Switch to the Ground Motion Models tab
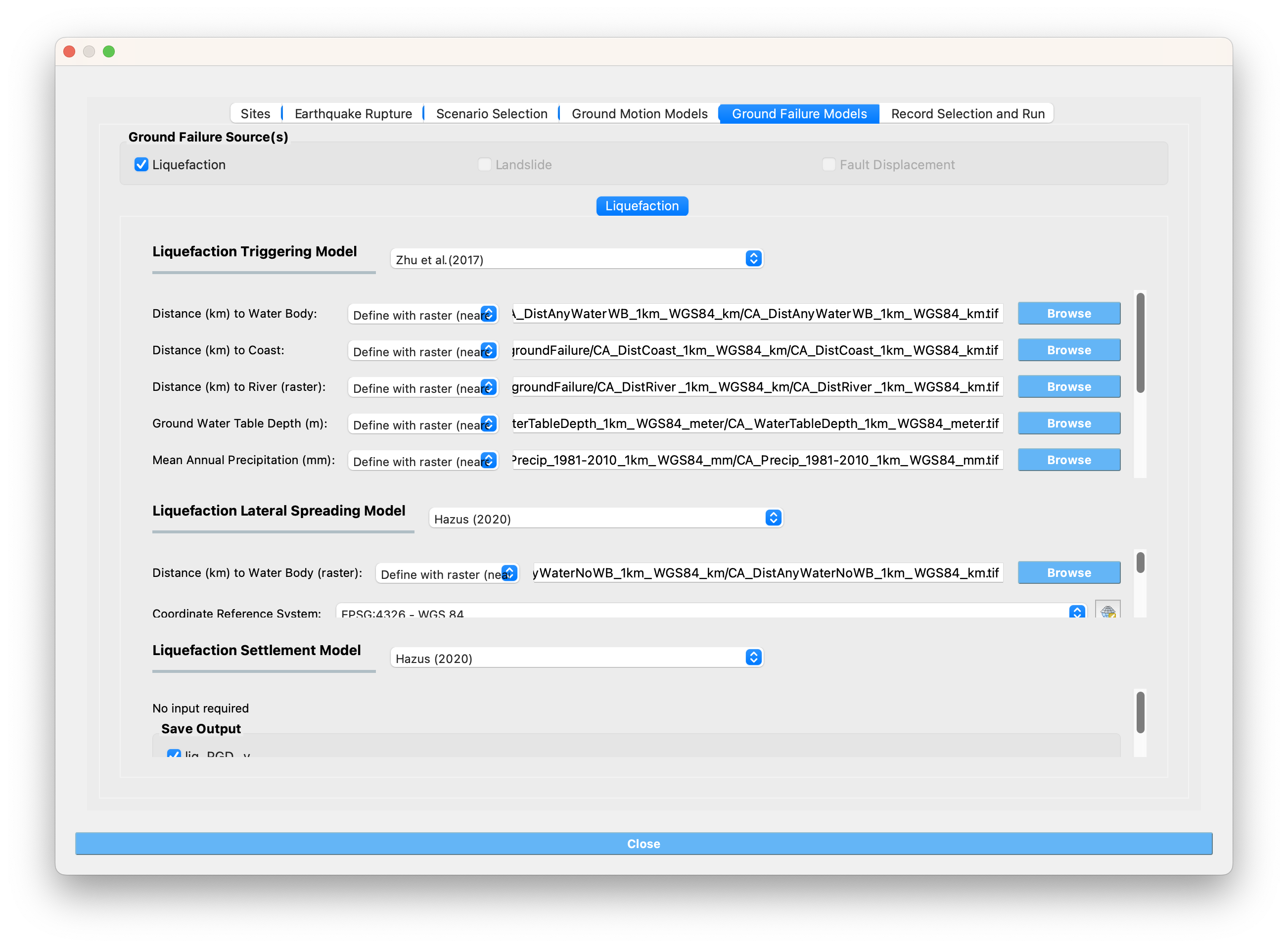 coord(639,114)
